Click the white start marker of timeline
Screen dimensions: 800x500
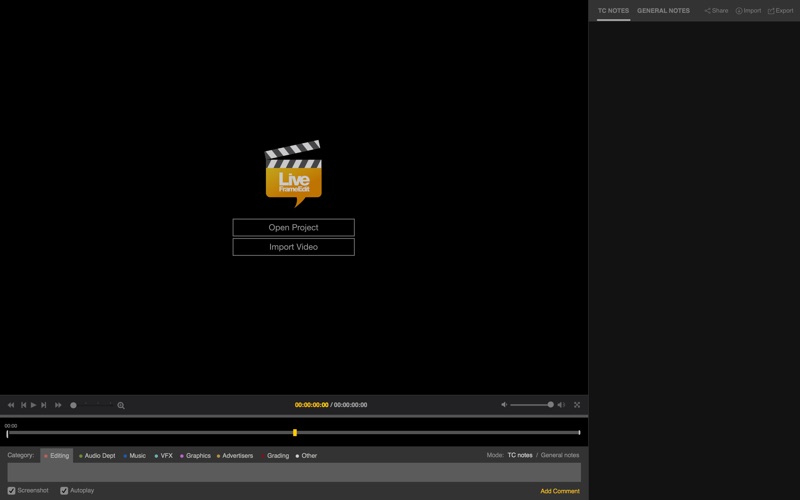7,434
